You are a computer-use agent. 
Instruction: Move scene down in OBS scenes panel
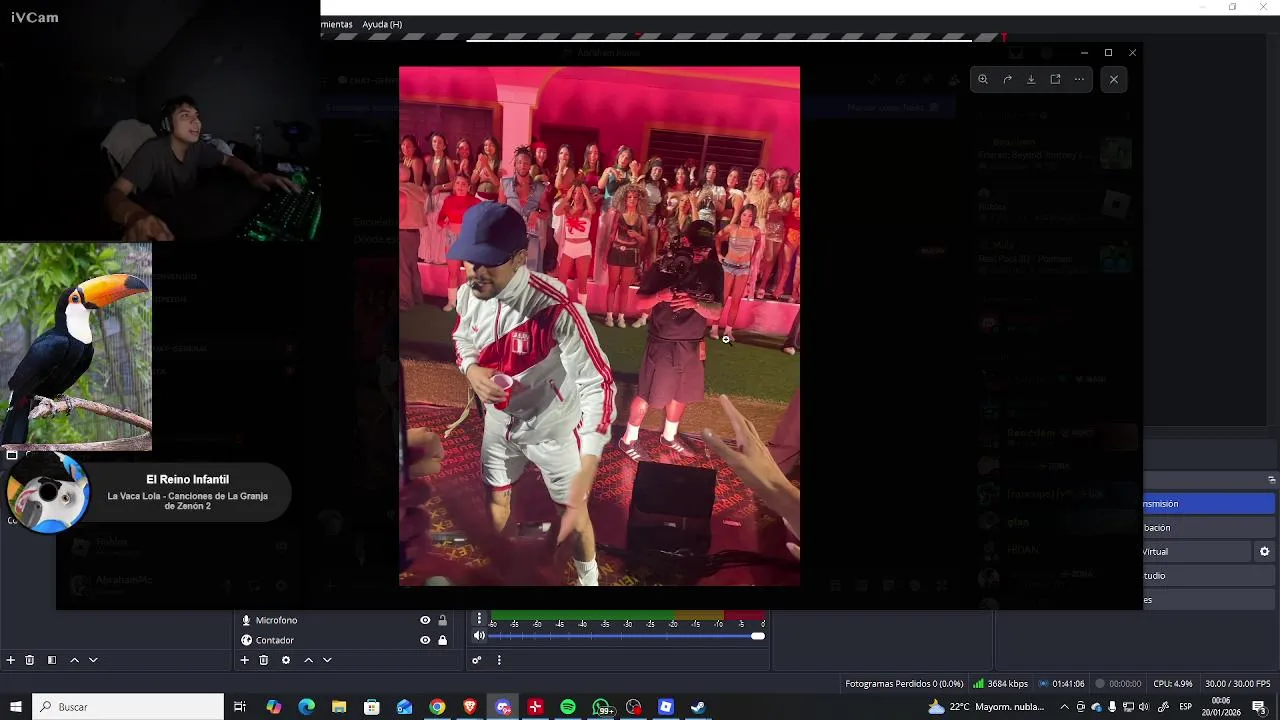point(93,660)
